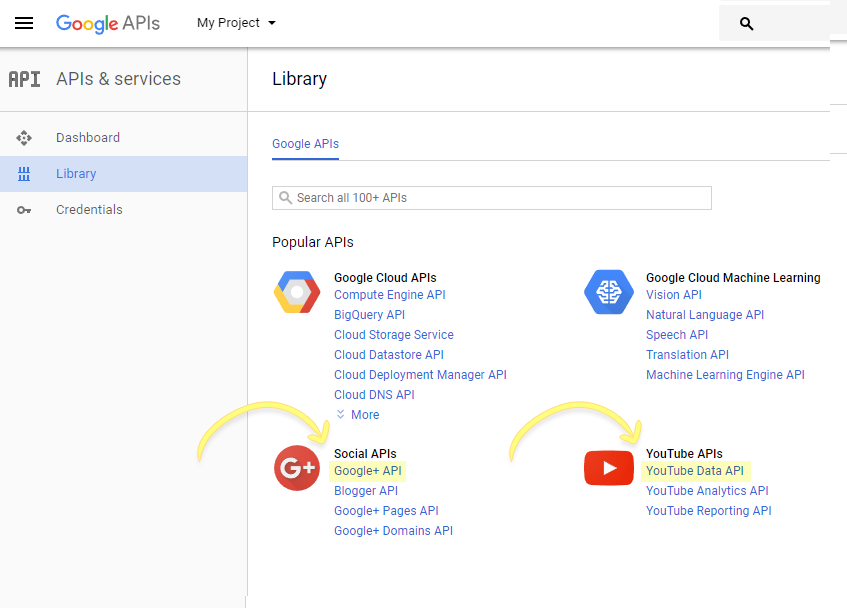847x608 pixels.
Task: Expand More under Google Cloud APIs
Action: point(357,415)
